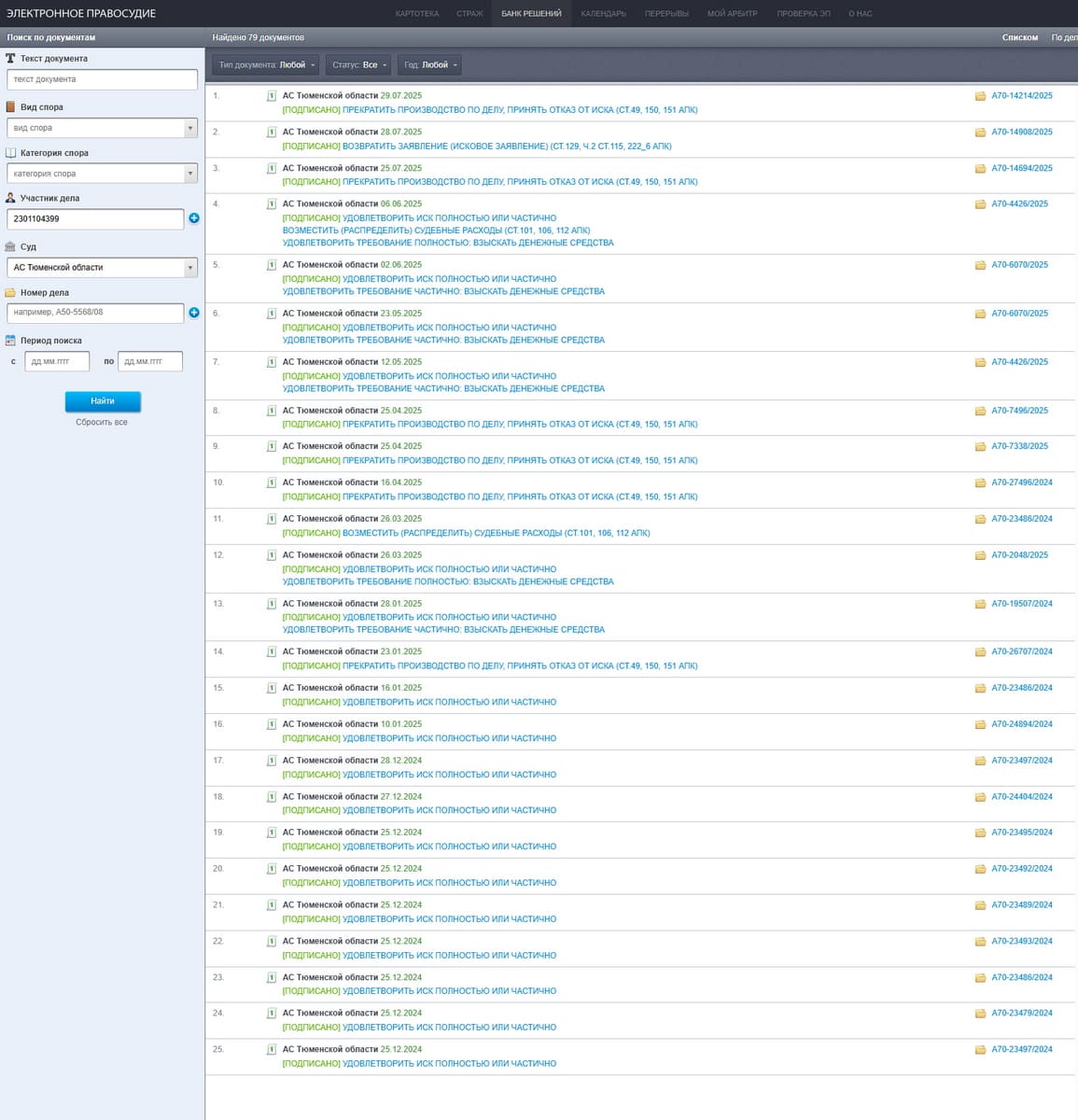The height and width of the screenshot is (1120, 1078).
Task: Click folder icon next to case А70-14908/2025
Action: click(x=980, y=133)
